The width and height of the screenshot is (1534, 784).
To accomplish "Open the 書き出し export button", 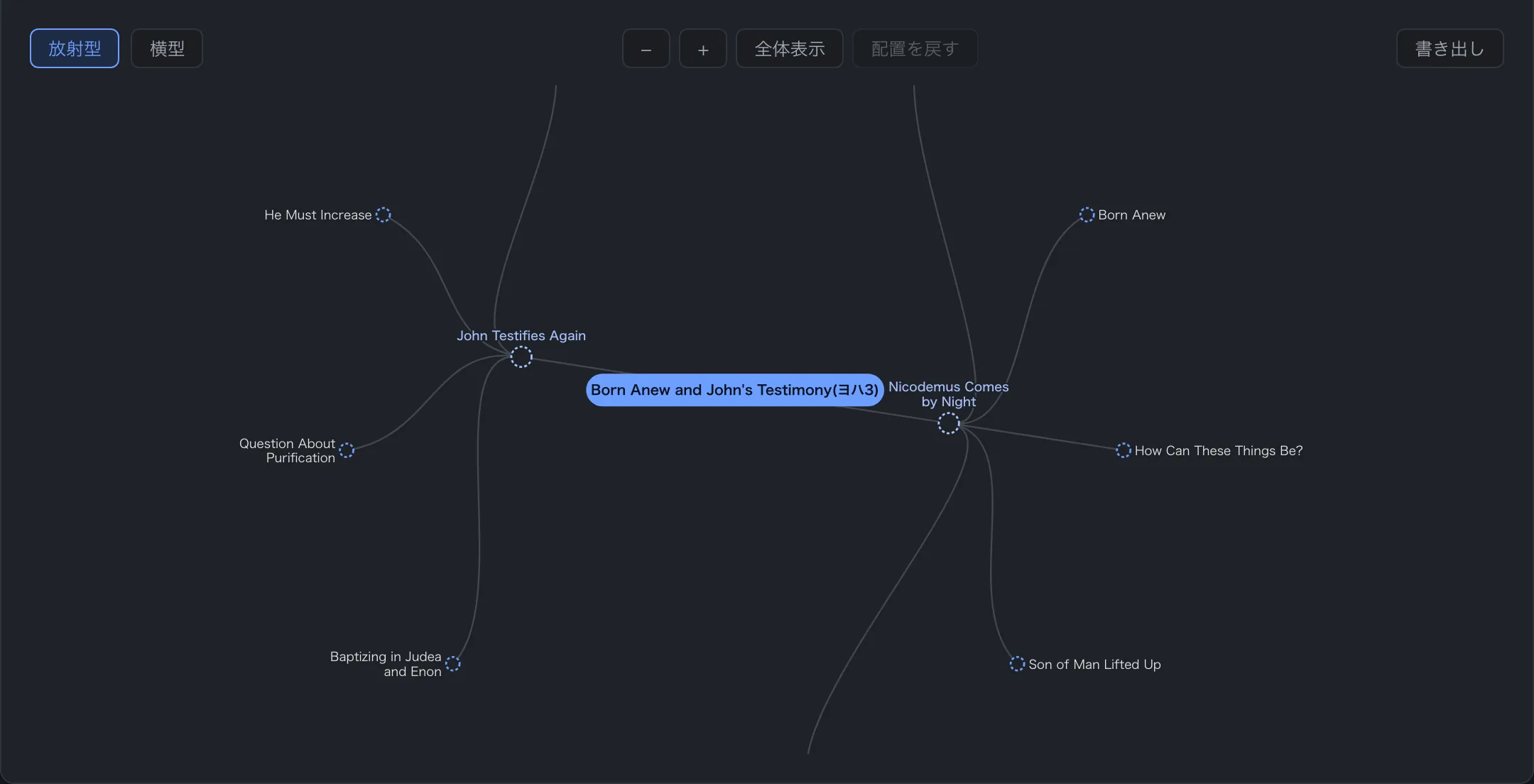I will coord(1449,48).
